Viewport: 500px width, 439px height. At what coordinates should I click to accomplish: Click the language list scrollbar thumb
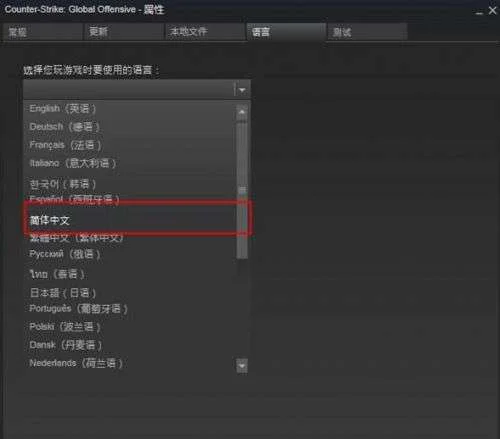pyautogui.click(x=242, y=190)
